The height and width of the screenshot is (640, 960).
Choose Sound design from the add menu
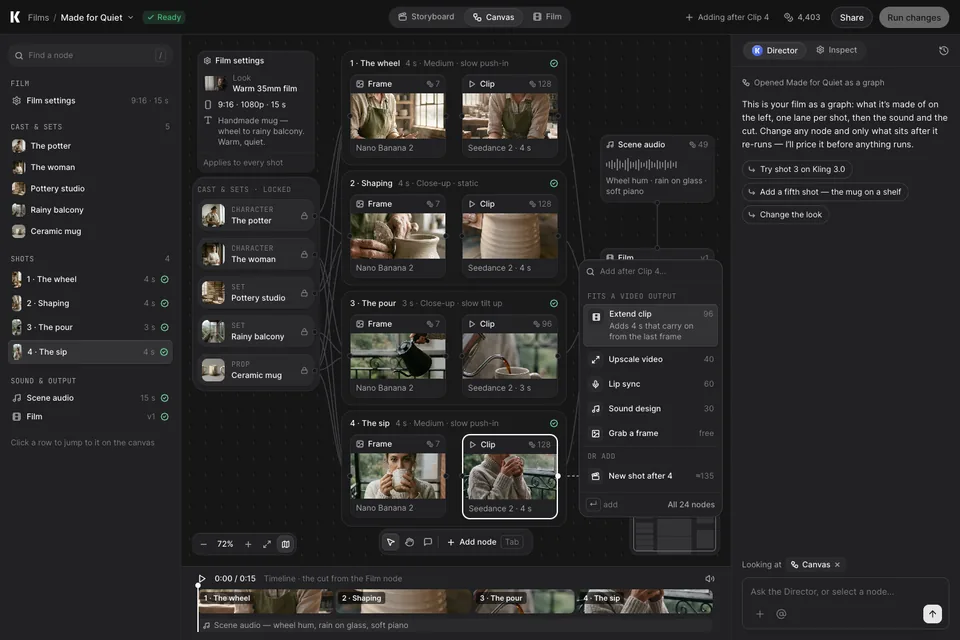tap(650, 408)
